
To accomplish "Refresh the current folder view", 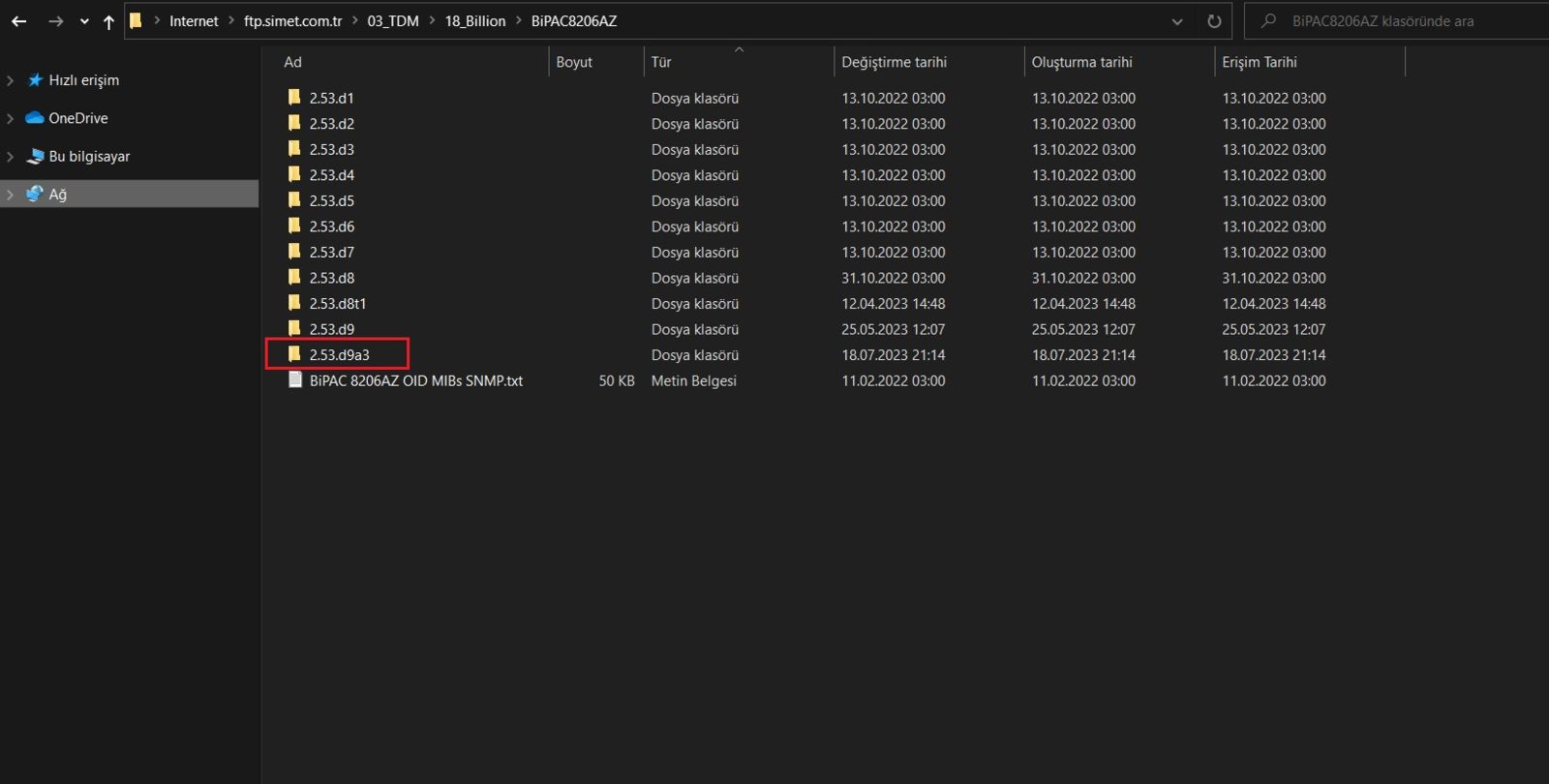I will pos(1214,21).
